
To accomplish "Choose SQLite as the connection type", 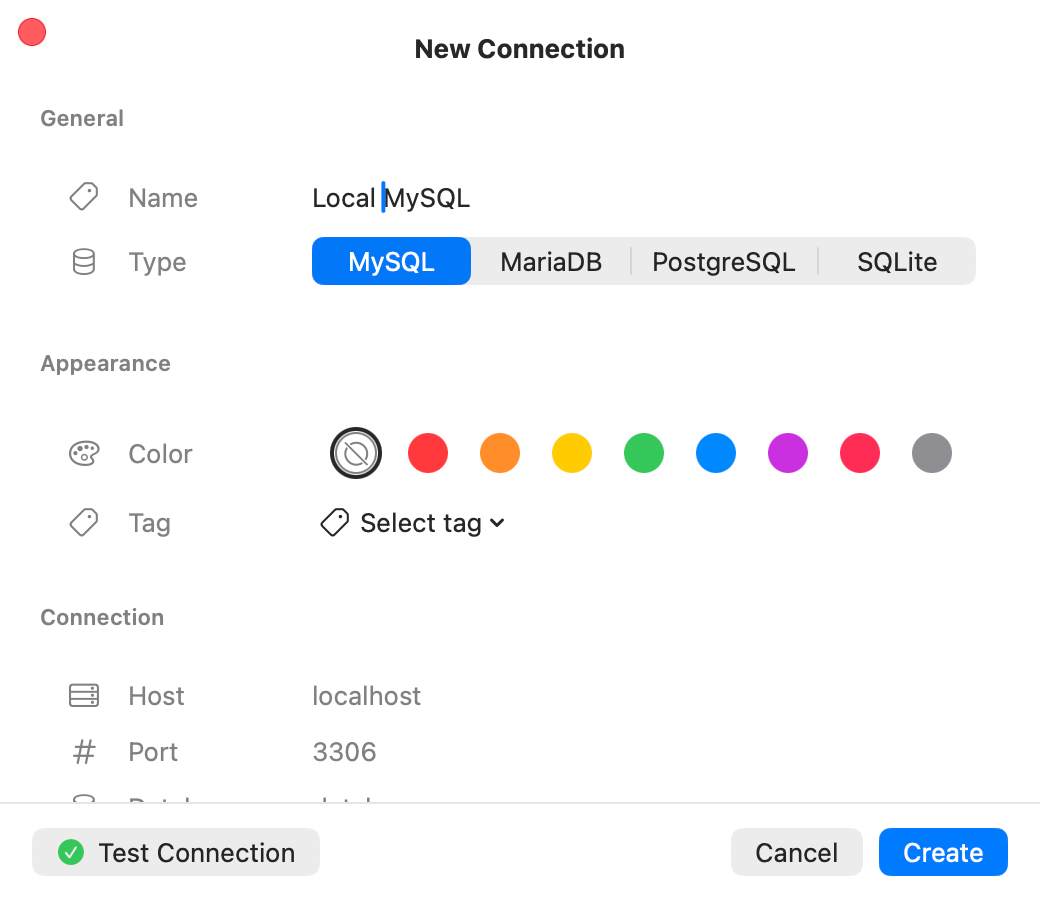I will (x=897, y=261).
